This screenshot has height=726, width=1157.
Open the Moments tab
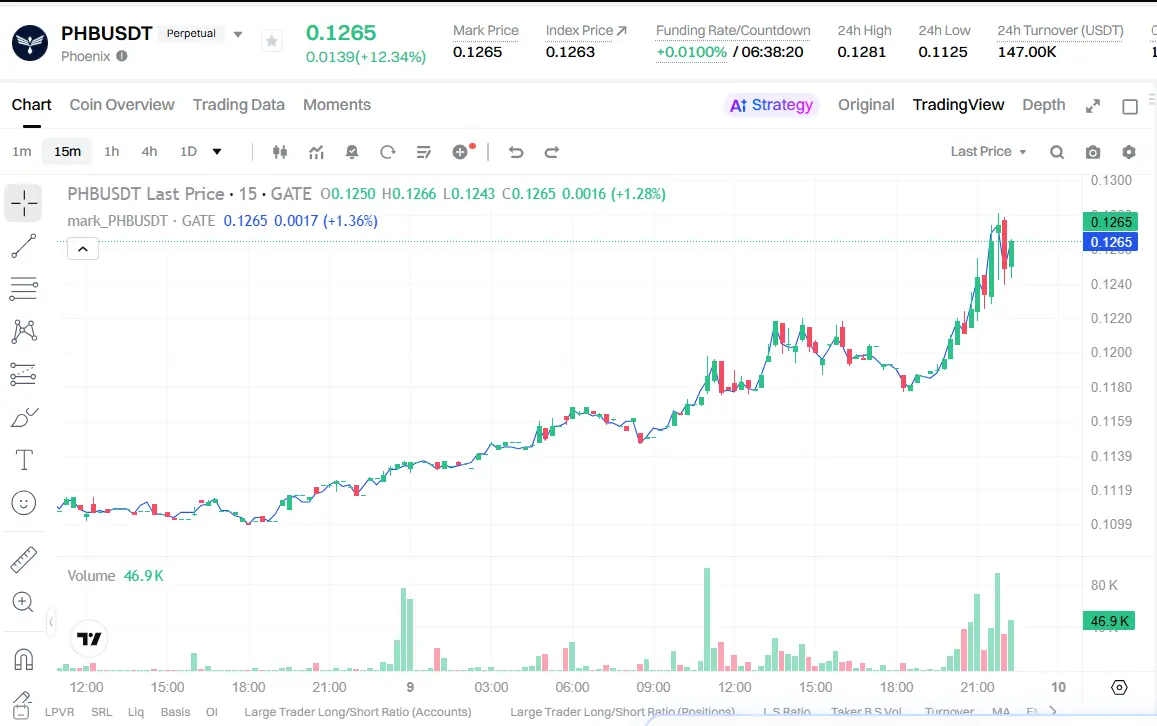pos(336,105)
